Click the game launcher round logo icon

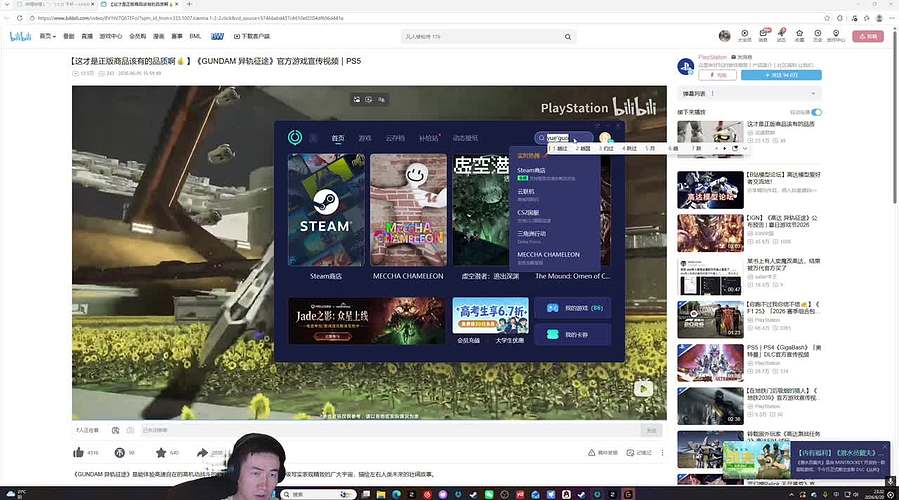tap(295, 138)
